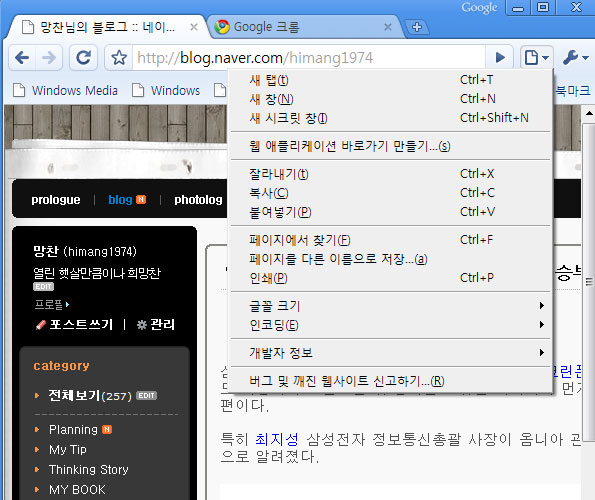This screenshot has height=500, width=595.
Task: Bookmark this page using the star icon
Action: click(119, 58)
